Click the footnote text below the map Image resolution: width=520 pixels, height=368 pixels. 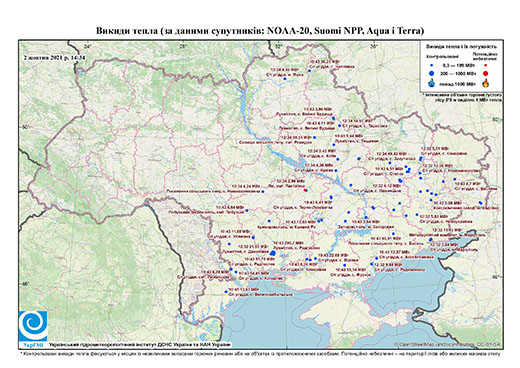pos(260,353)
